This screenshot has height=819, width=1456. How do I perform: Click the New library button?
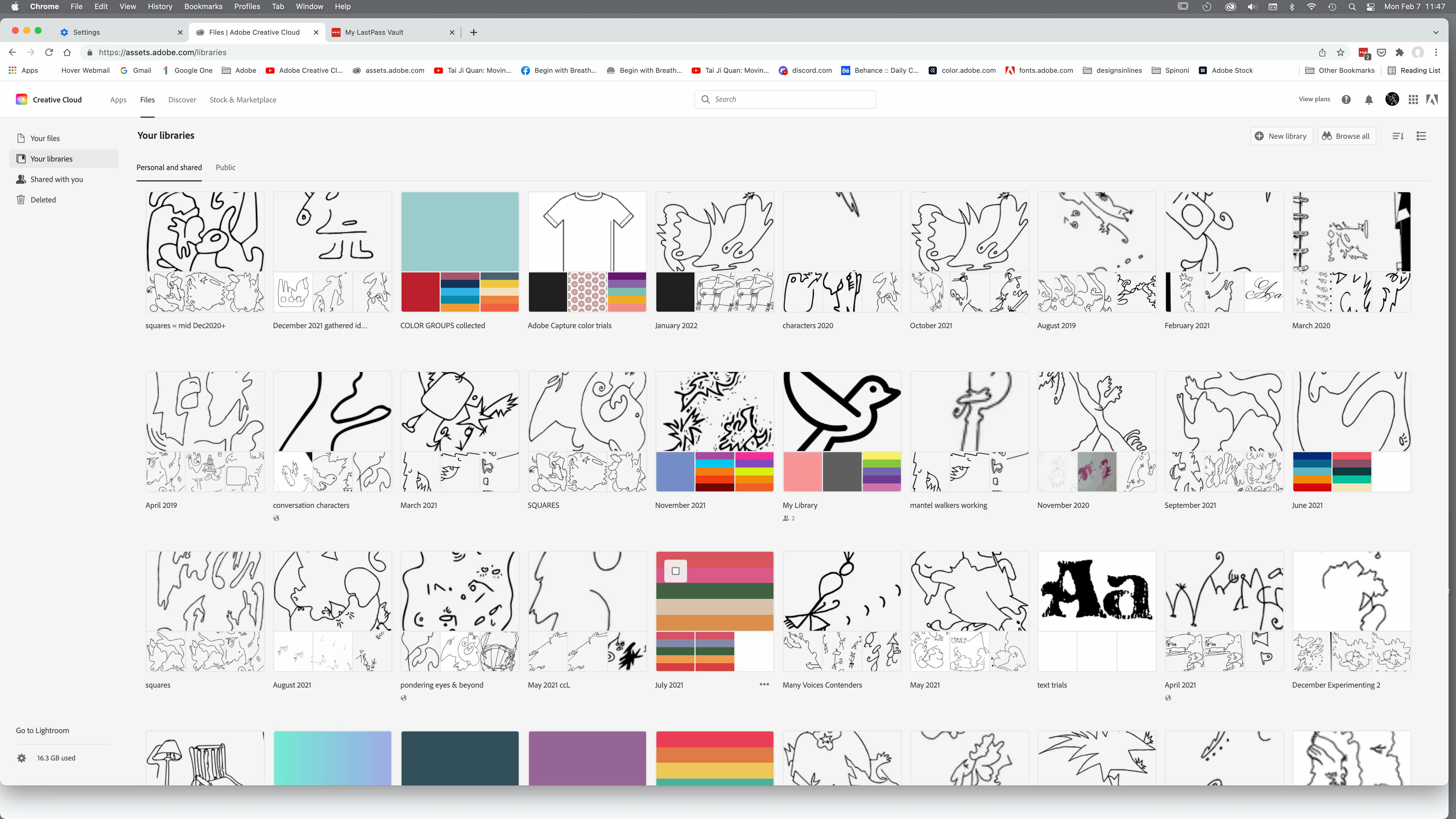pos(1281,136)
